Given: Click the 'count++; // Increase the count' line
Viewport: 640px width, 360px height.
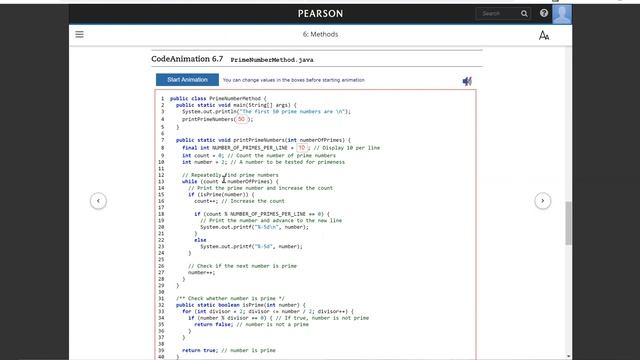Looking at the screenshot, I should [x=239, y=201].
